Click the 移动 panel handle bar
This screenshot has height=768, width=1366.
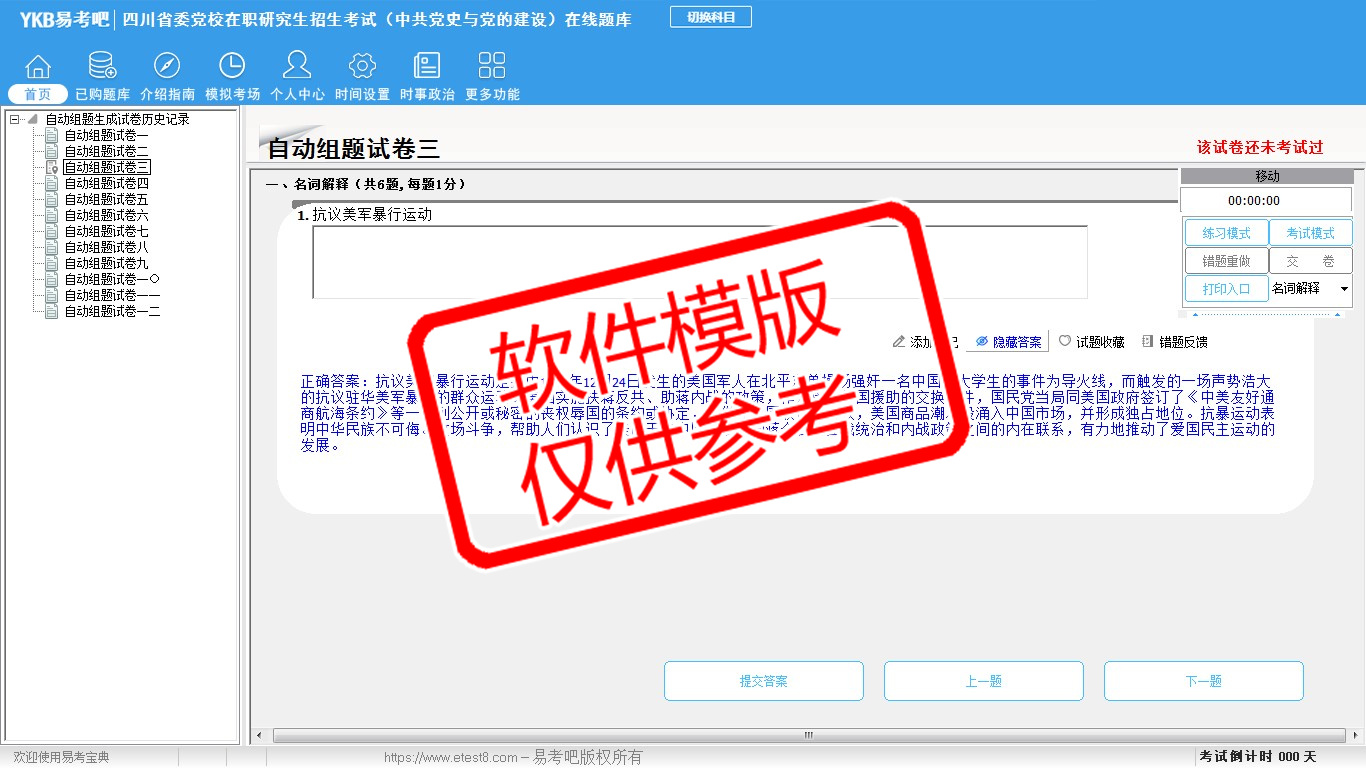coord(1266,176)
